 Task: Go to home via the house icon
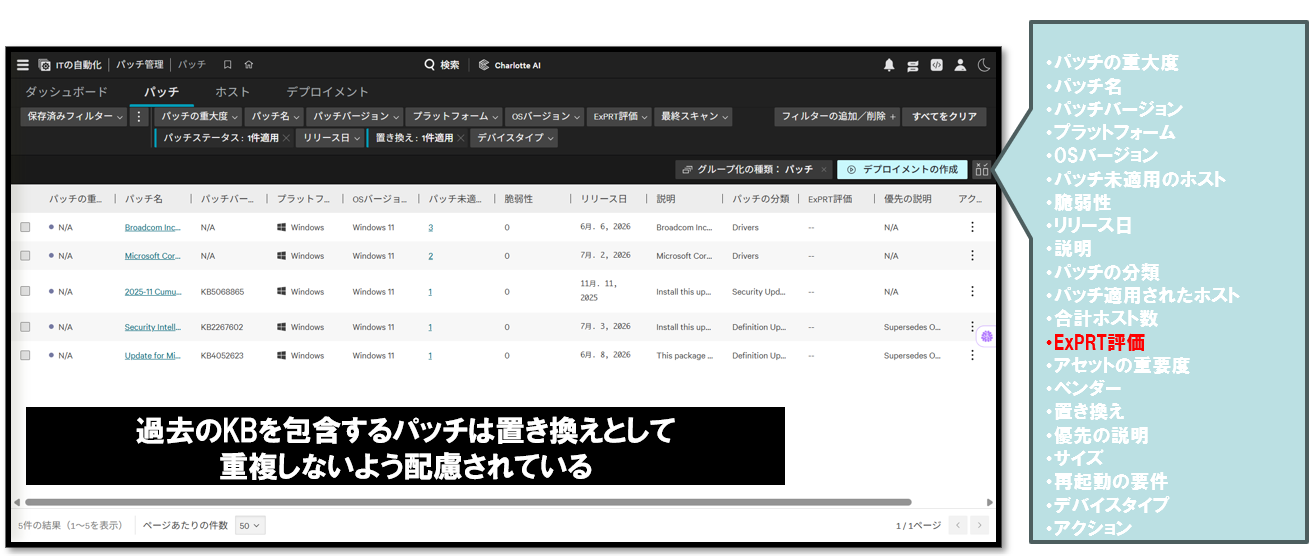click(249, 65)
